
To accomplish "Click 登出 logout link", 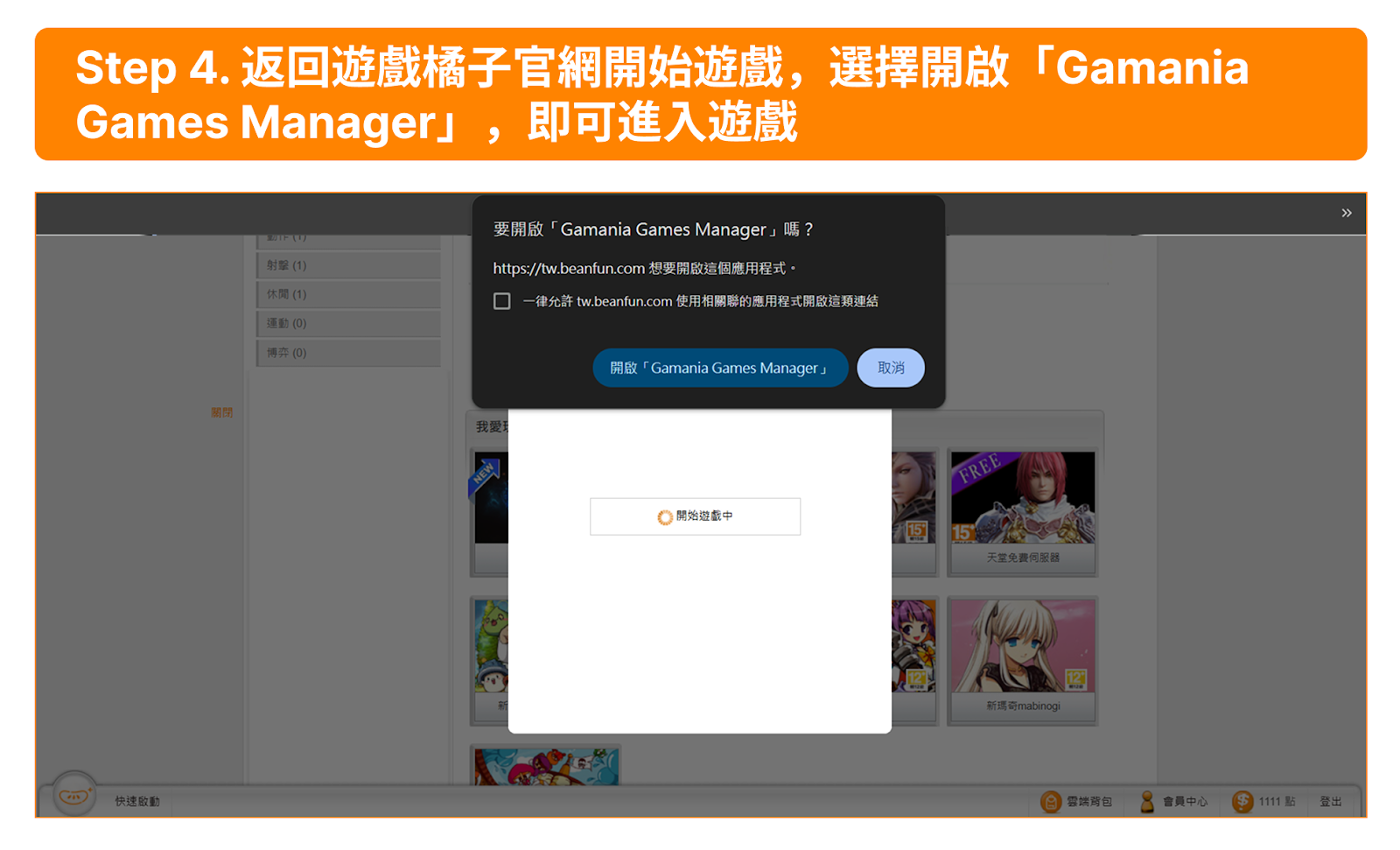I will pos(1330,801).
